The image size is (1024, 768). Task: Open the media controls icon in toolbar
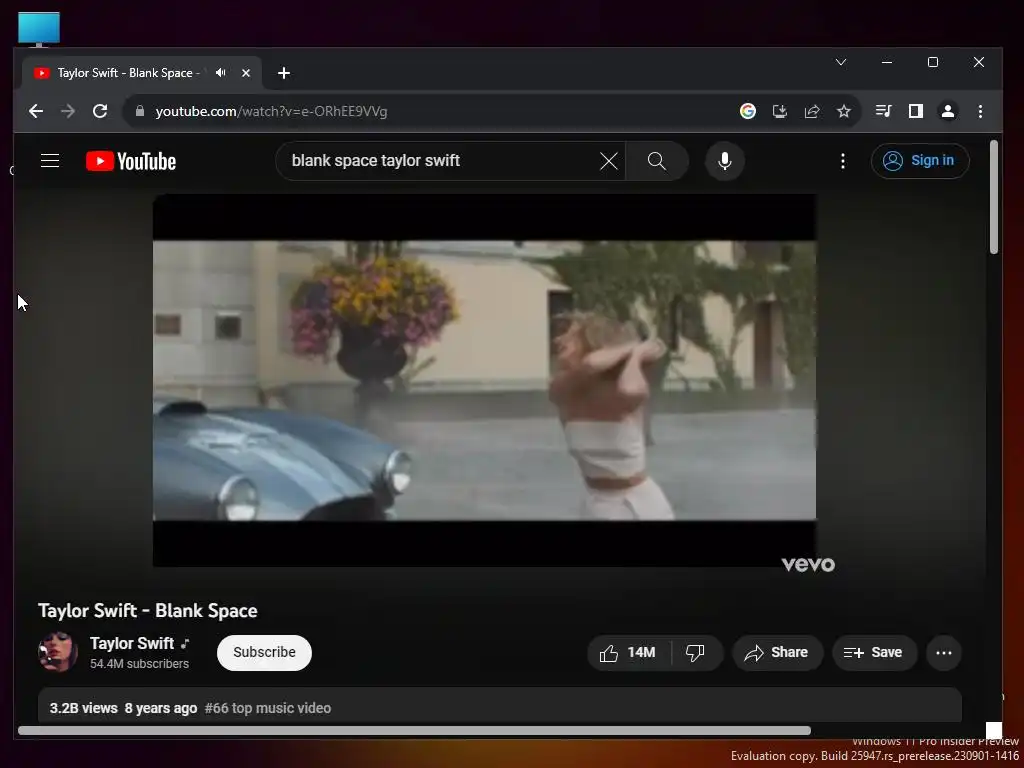(884, 111)
